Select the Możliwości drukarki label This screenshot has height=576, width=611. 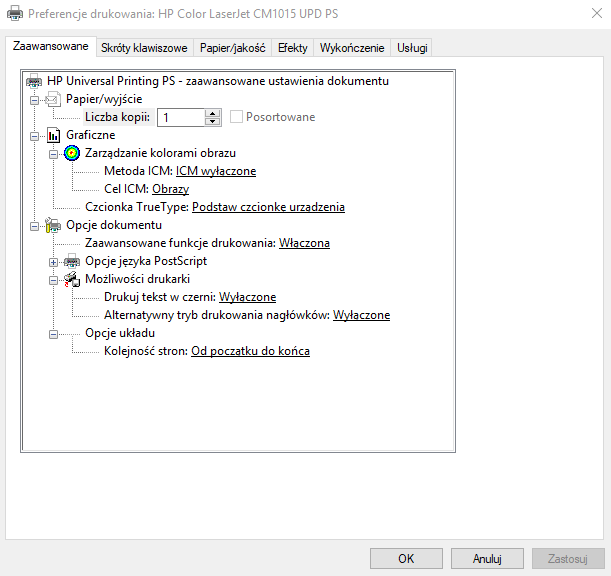click(138, 279)
